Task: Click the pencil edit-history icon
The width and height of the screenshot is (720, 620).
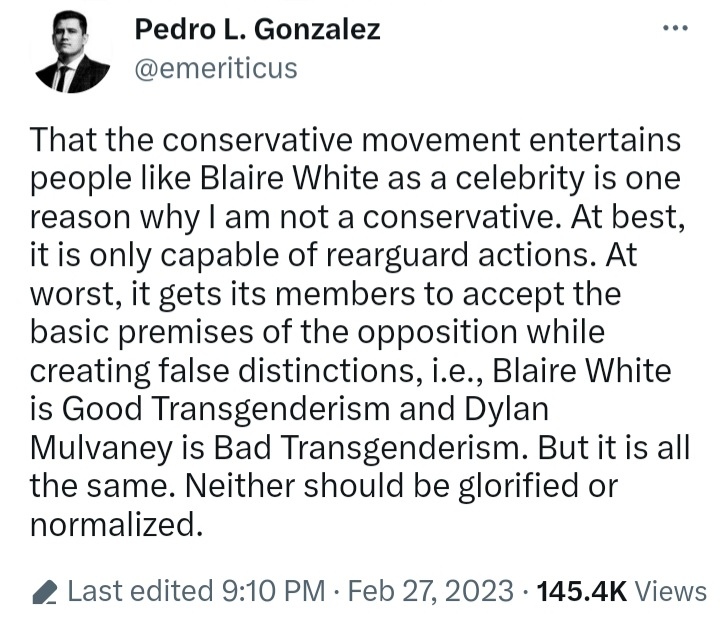Action: coord(45,592)
